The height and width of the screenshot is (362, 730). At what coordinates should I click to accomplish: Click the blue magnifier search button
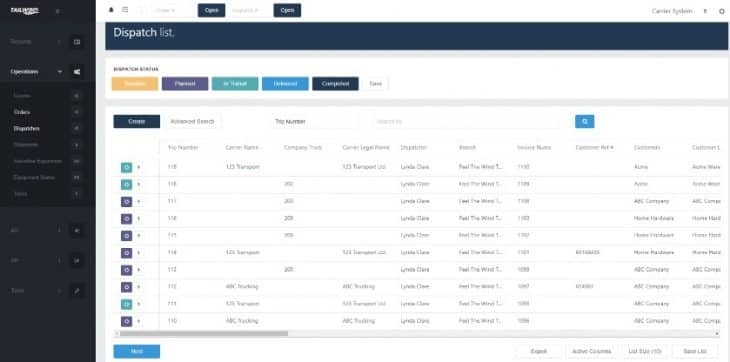point(584,121)
